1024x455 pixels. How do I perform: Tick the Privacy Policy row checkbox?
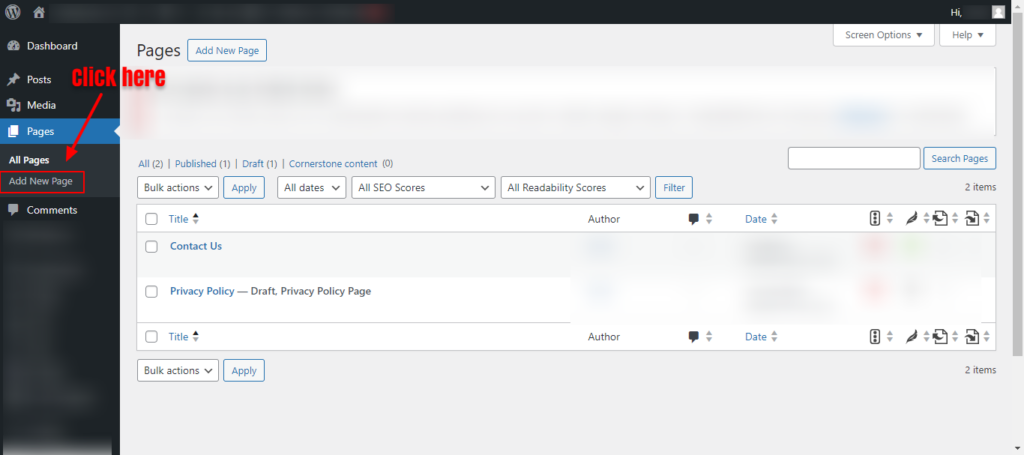click(152, 291)
